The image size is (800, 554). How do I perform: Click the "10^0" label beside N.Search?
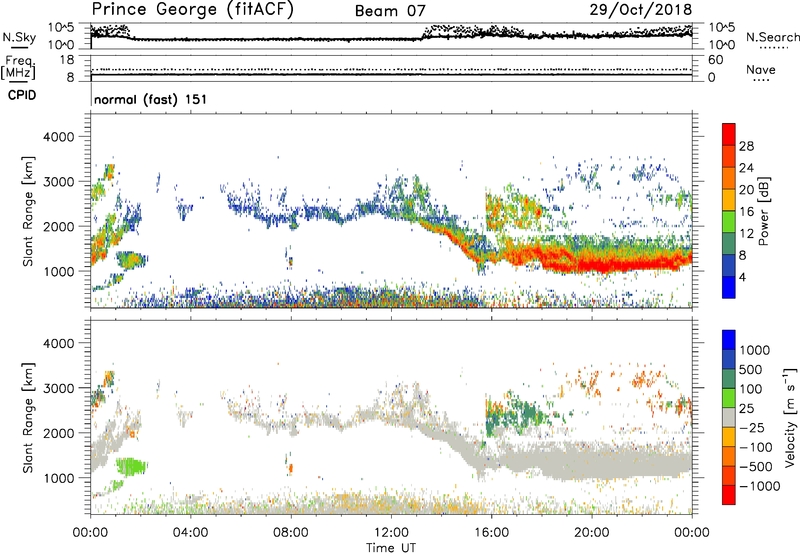tap(721, 45)
